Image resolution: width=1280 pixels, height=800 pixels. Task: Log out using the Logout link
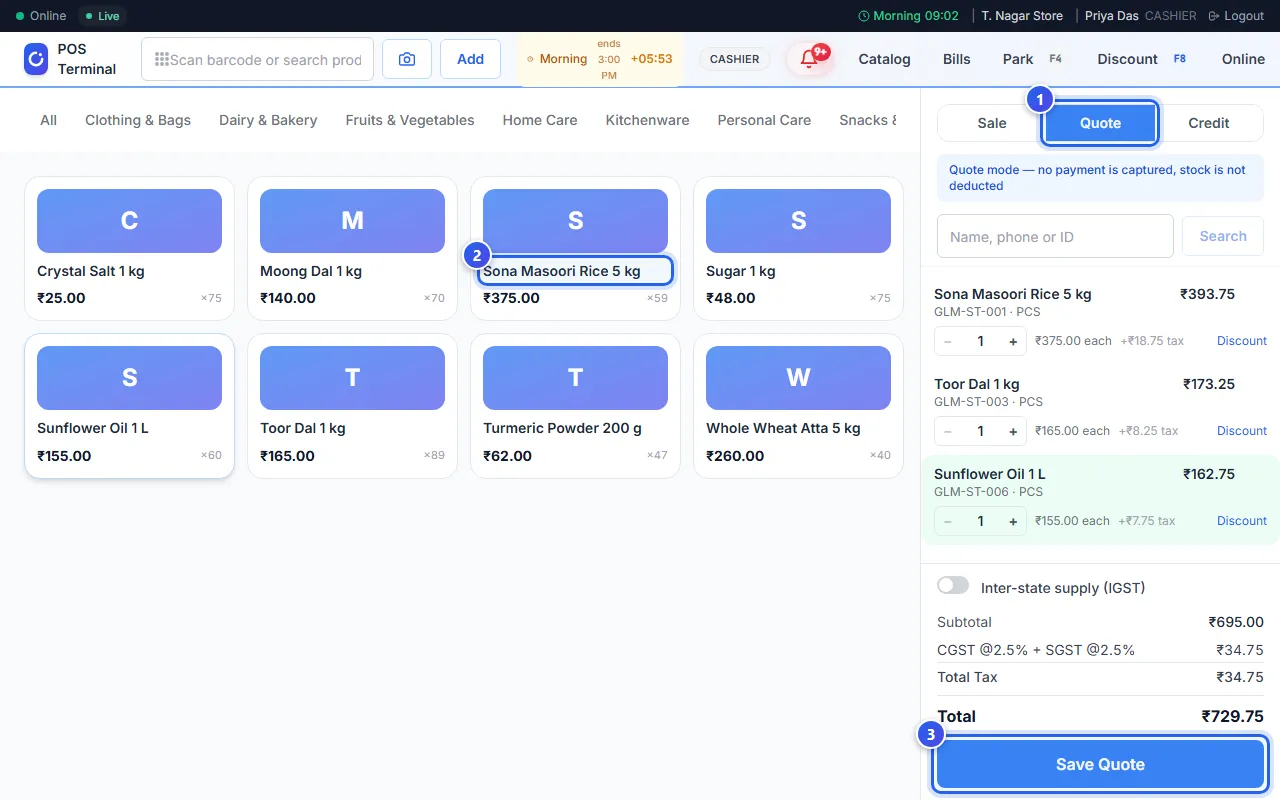[x=1236, y=16]
